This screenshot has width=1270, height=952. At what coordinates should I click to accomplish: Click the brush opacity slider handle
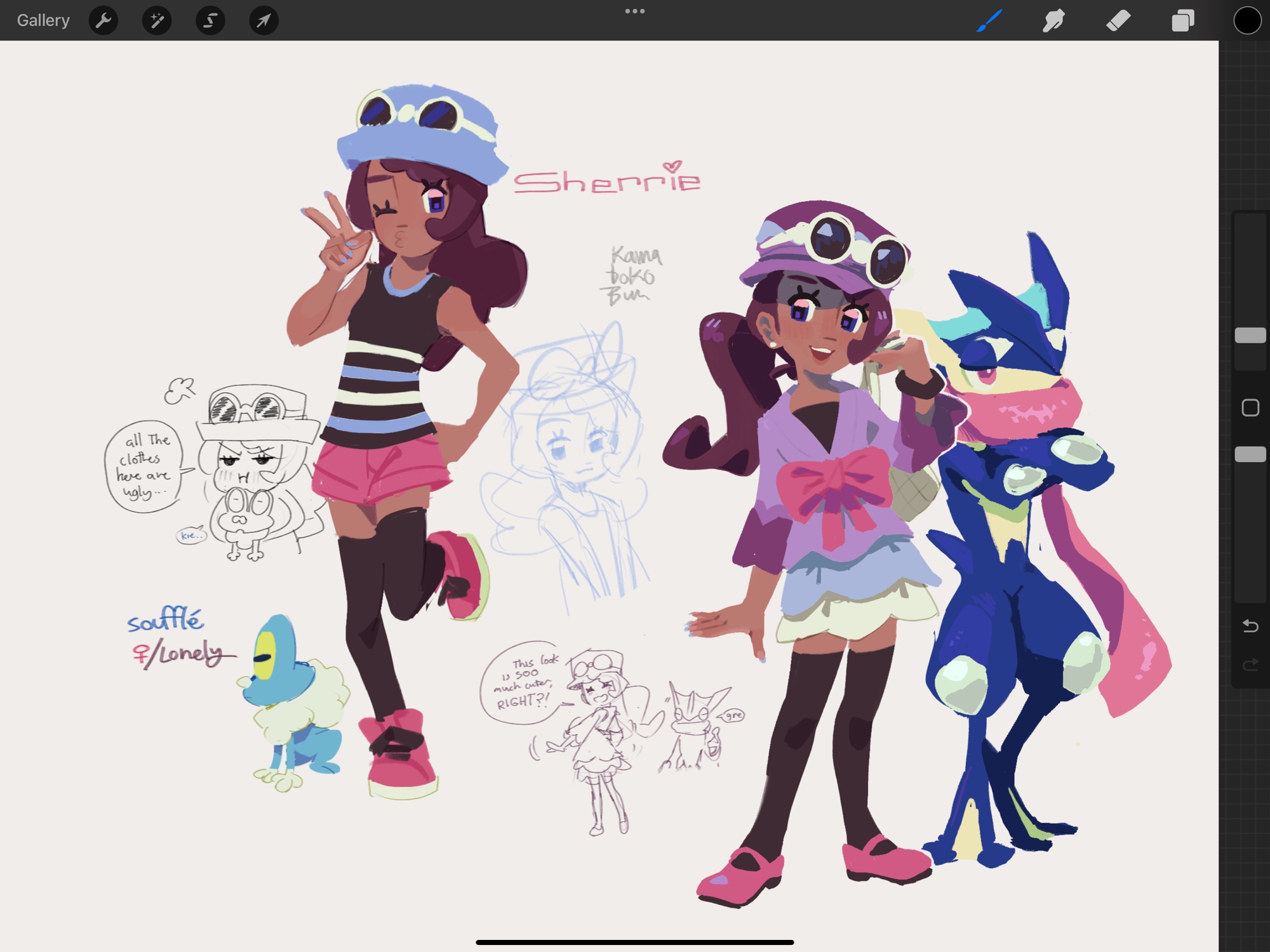pos(1250,454)
